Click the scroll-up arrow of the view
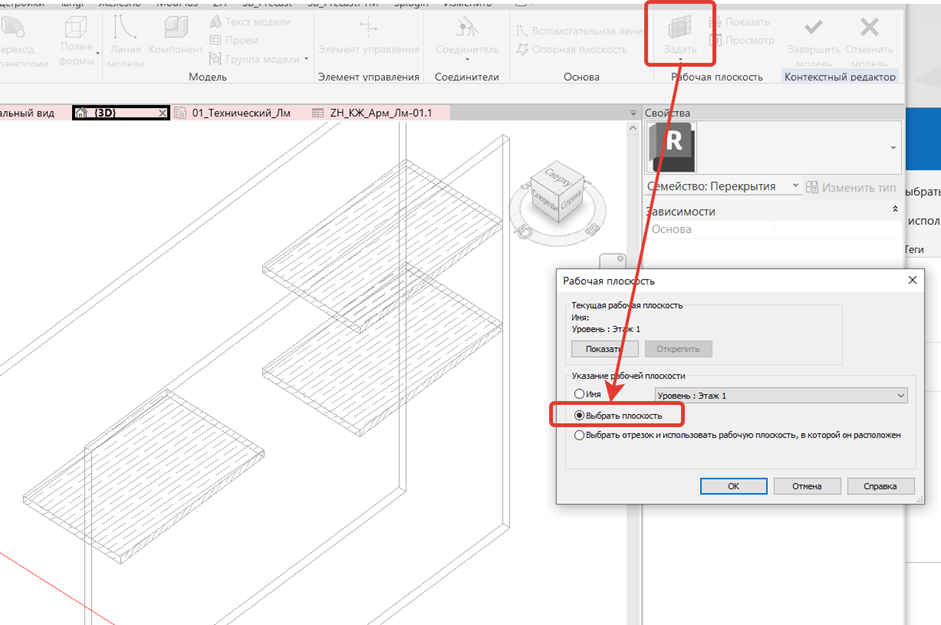Screen dimensions: 941x625 [x=633, y=128]
